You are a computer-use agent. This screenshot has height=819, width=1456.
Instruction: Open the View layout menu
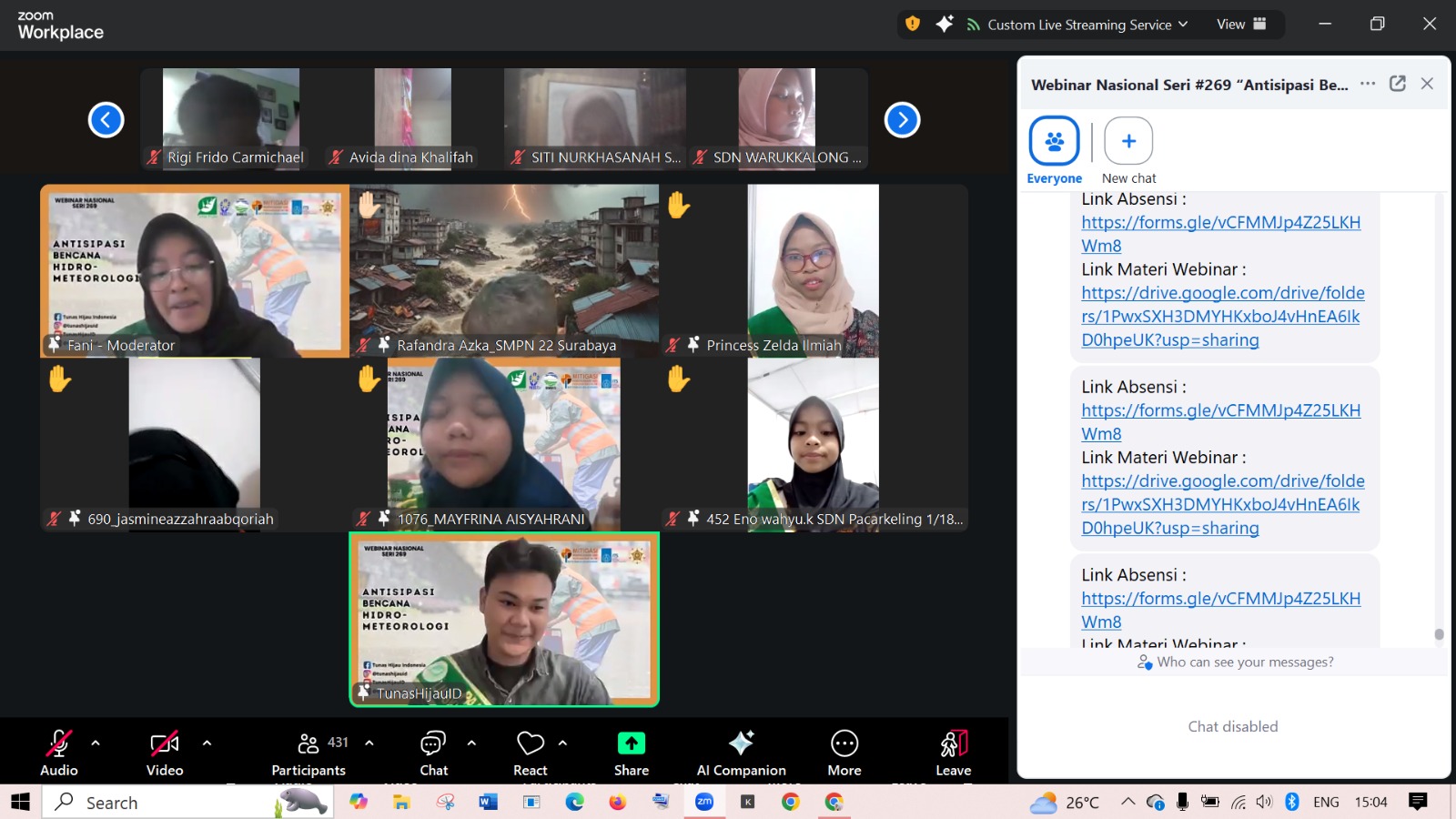click(1241, 25)
